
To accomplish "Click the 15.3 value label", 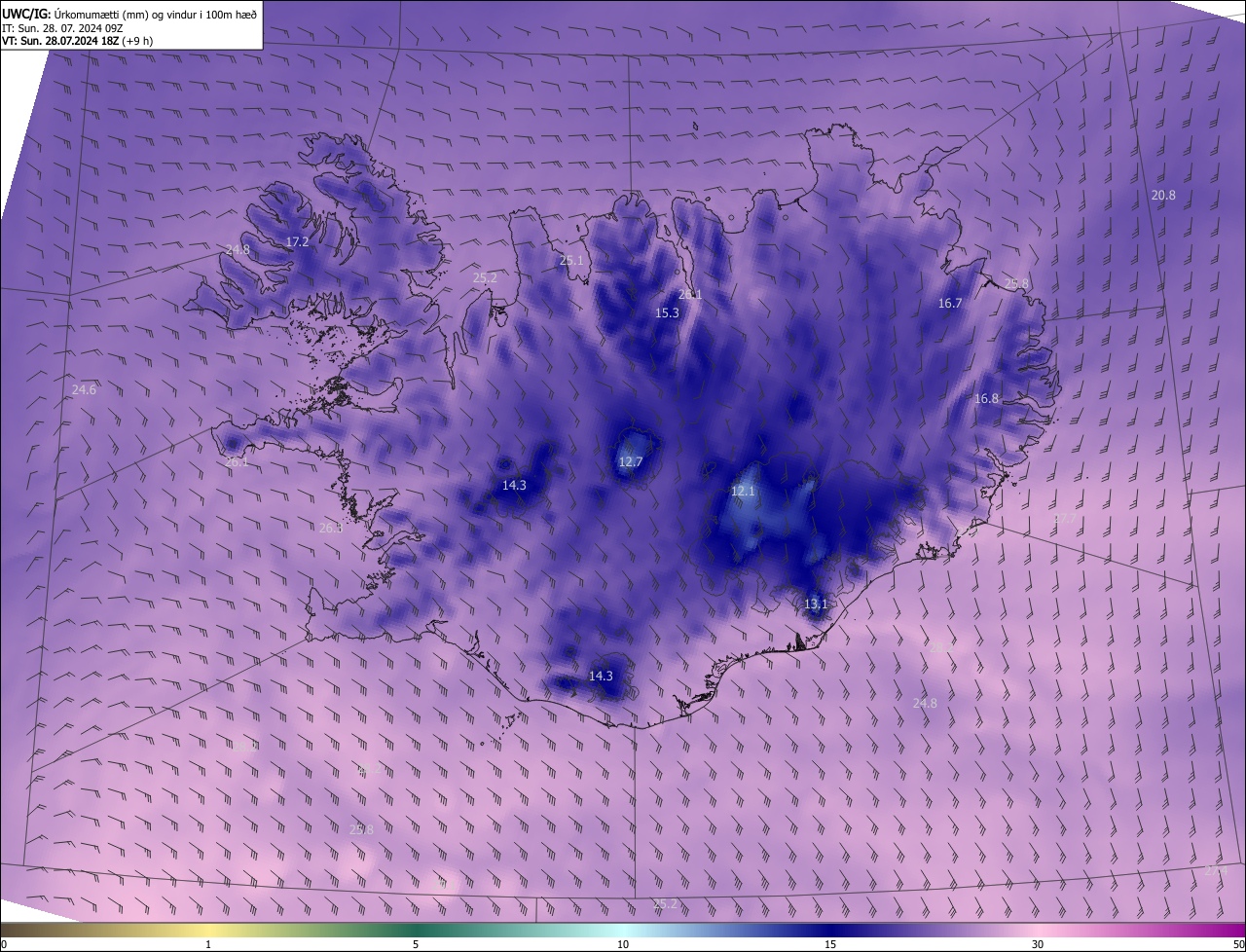I will (667, 312).
